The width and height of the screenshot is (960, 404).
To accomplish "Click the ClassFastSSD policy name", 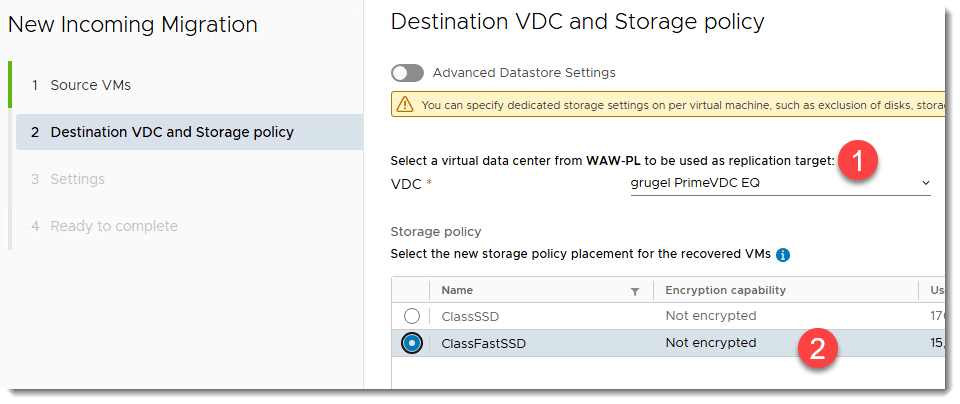I will [x=483, y=343].
